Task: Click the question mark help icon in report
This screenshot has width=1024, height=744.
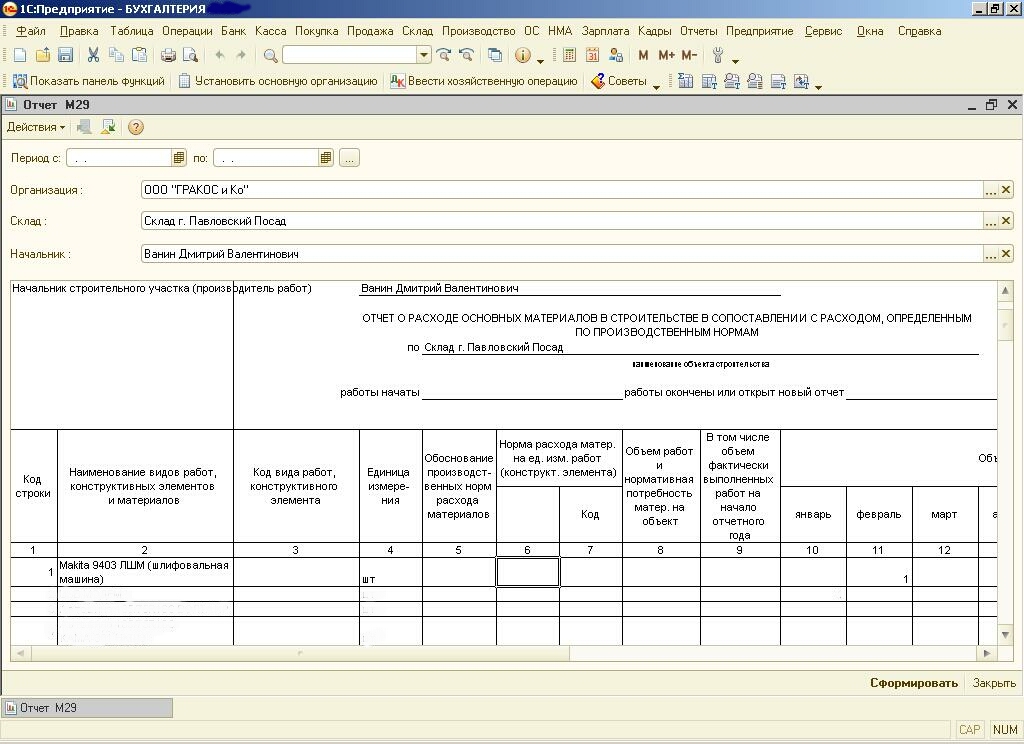Action: 136,127
